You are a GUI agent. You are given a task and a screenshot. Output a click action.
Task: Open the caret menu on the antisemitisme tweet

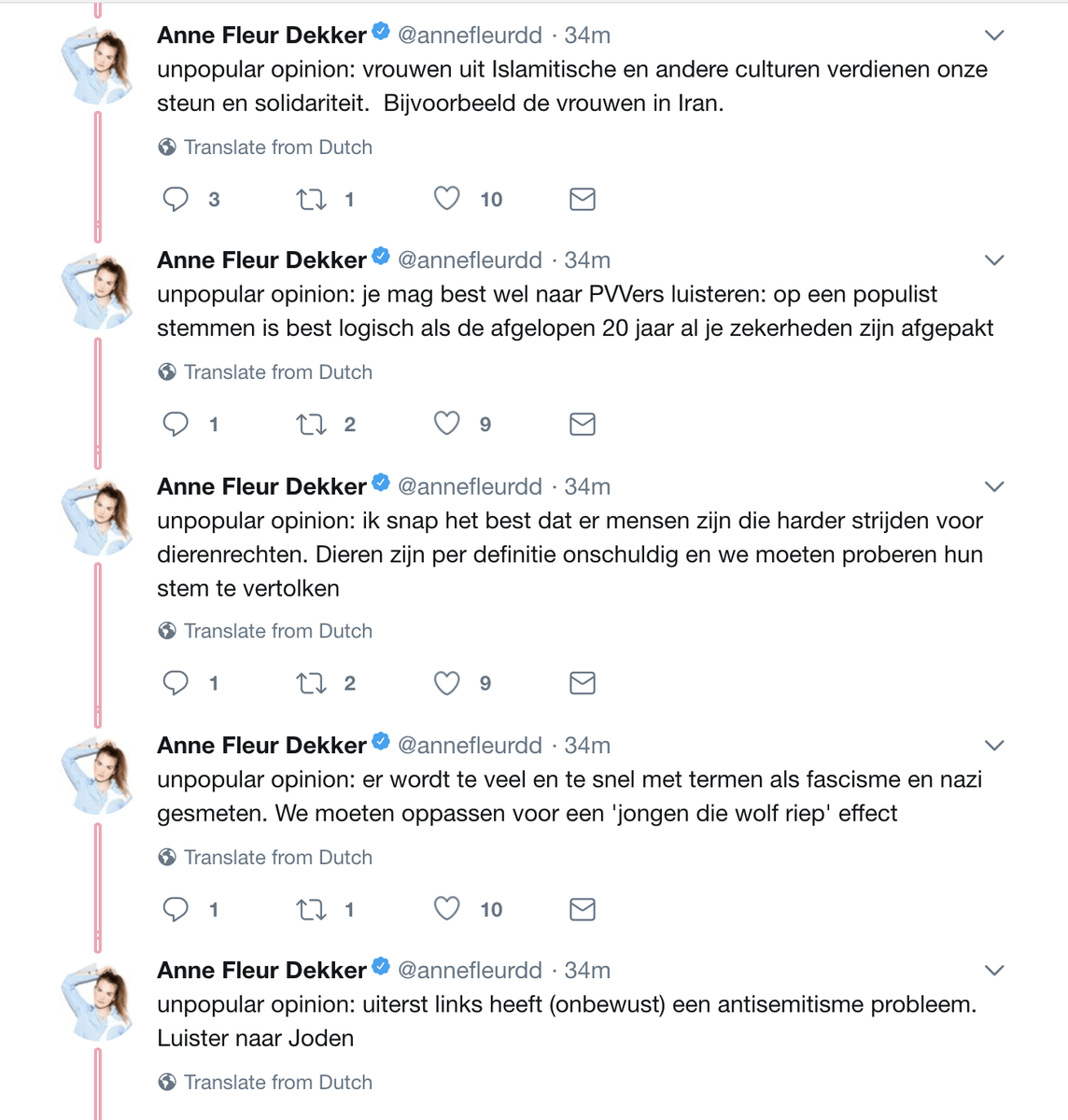pyautogui.click(x=994, y=970)
